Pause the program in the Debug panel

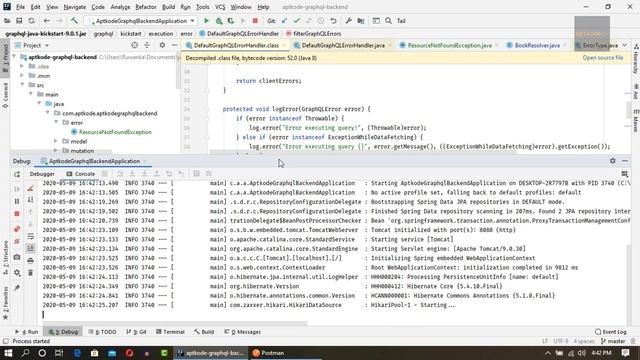17,201
